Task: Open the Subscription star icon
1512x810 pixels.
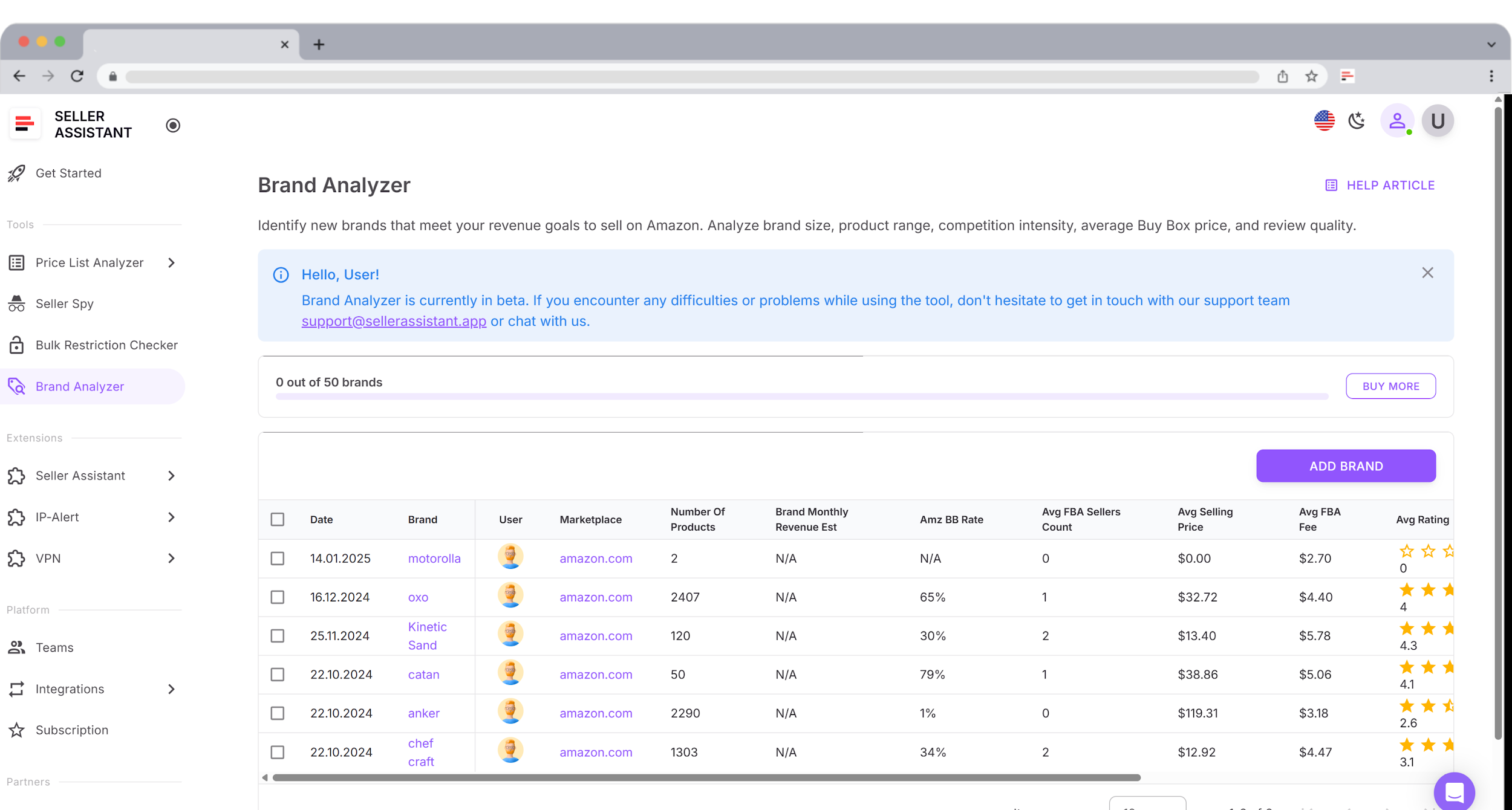Action: 16,730
